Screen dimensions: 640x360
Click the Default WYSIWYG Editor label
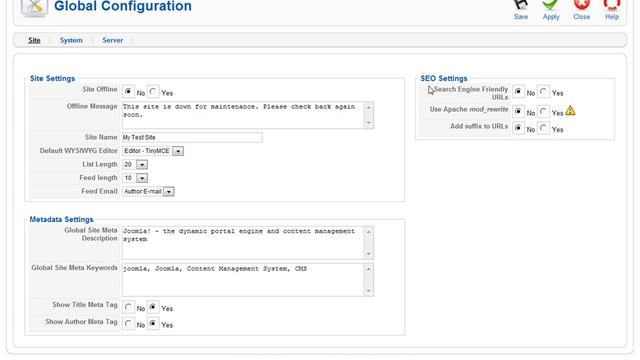coord(78,151)
